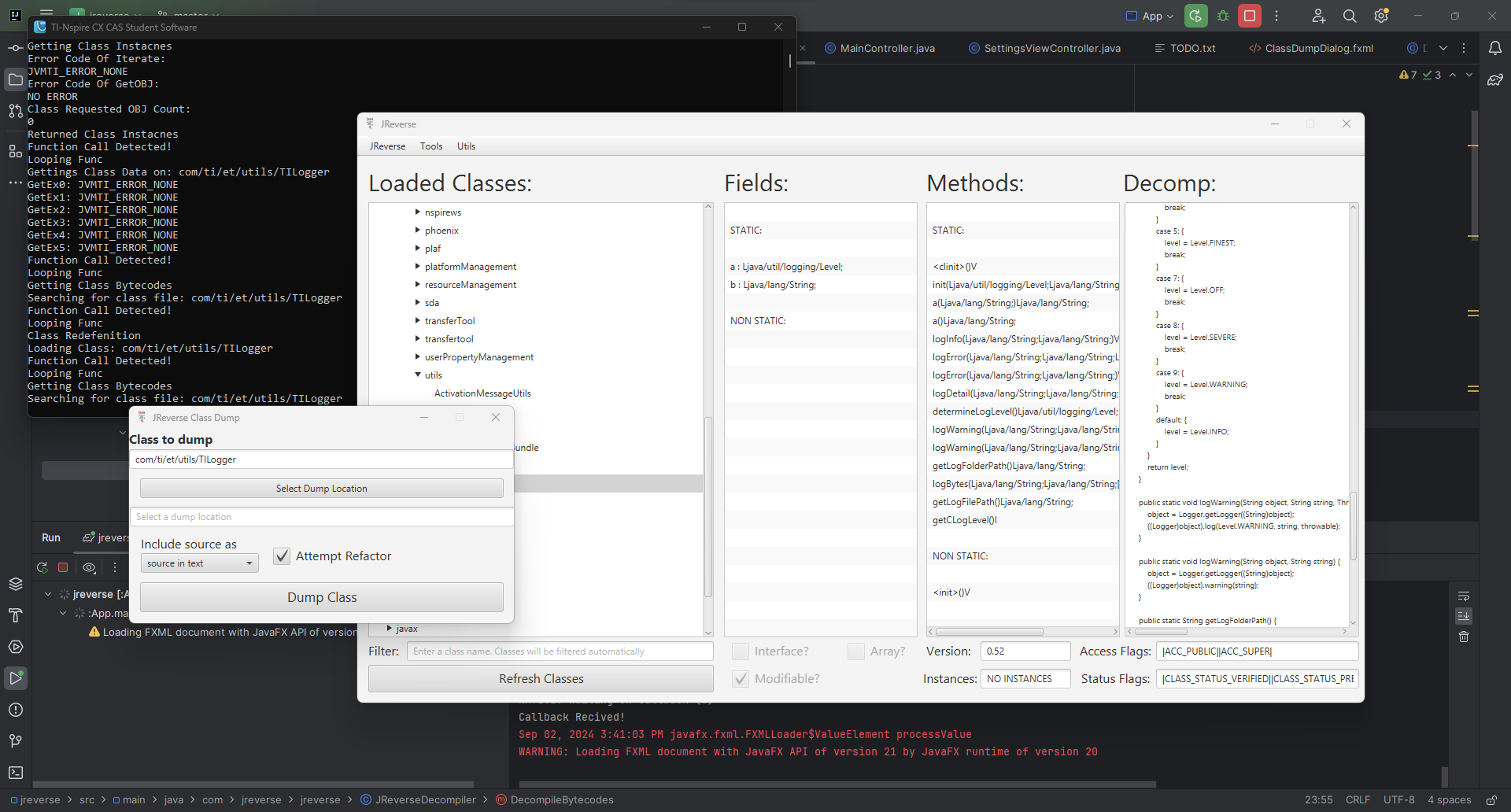Expand the platformManagement package node
The image size is (1511, 812).
coord(418,267)
